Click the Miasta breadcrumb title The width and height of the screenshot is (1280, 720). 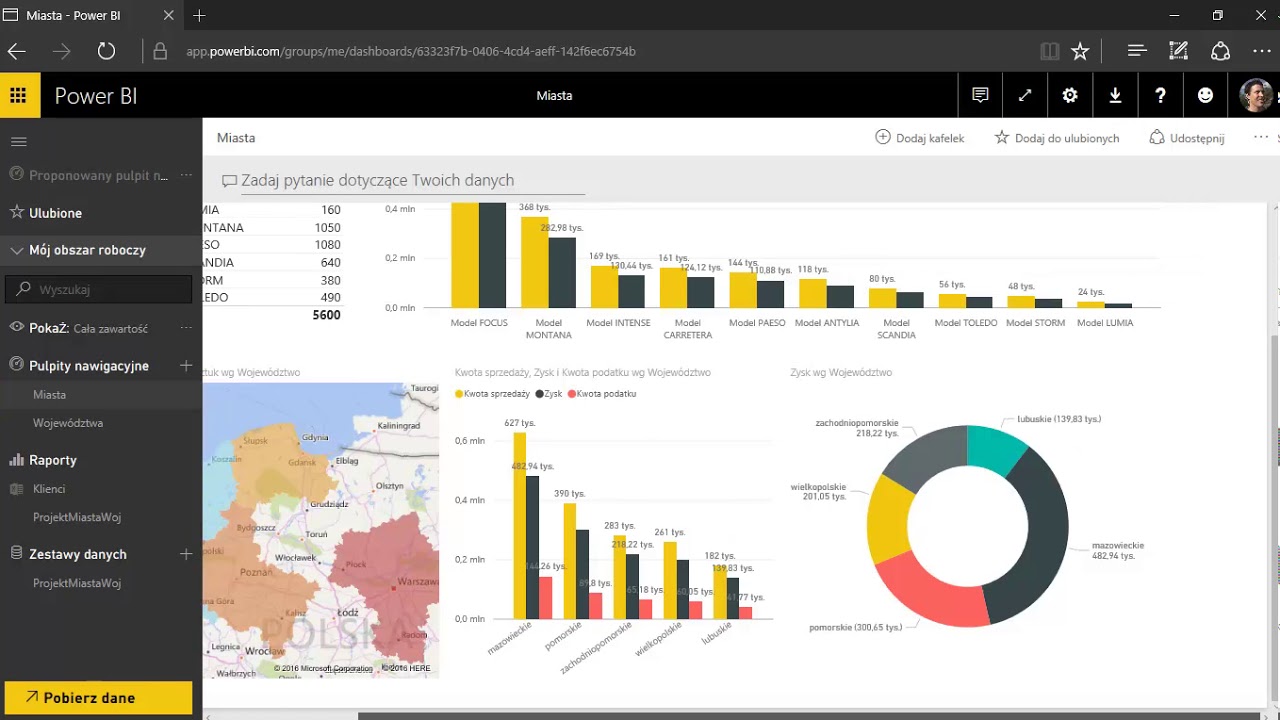click(236, 138)
